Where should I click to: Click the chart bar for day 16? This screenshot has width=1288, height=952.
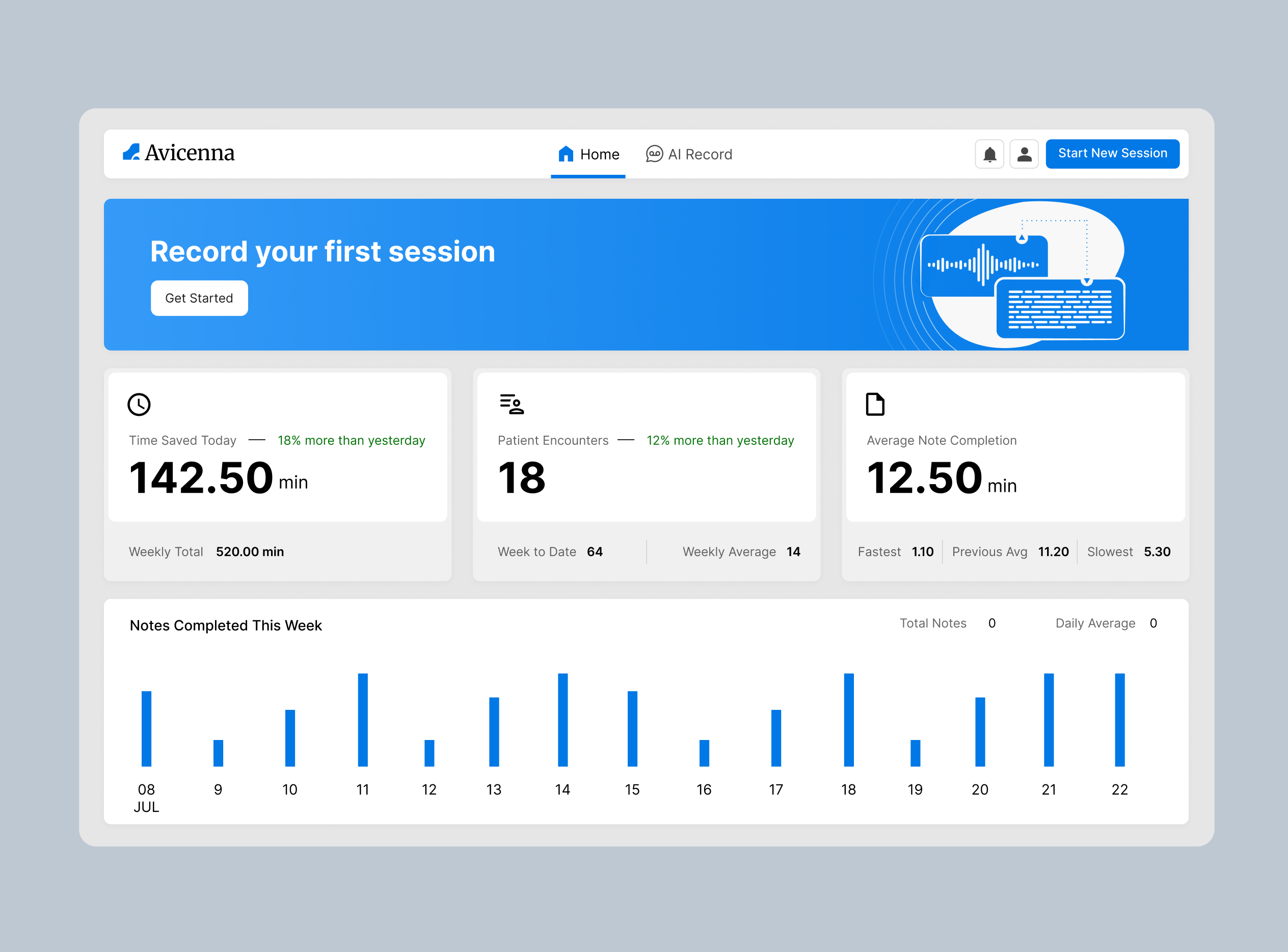coord(704,753)
